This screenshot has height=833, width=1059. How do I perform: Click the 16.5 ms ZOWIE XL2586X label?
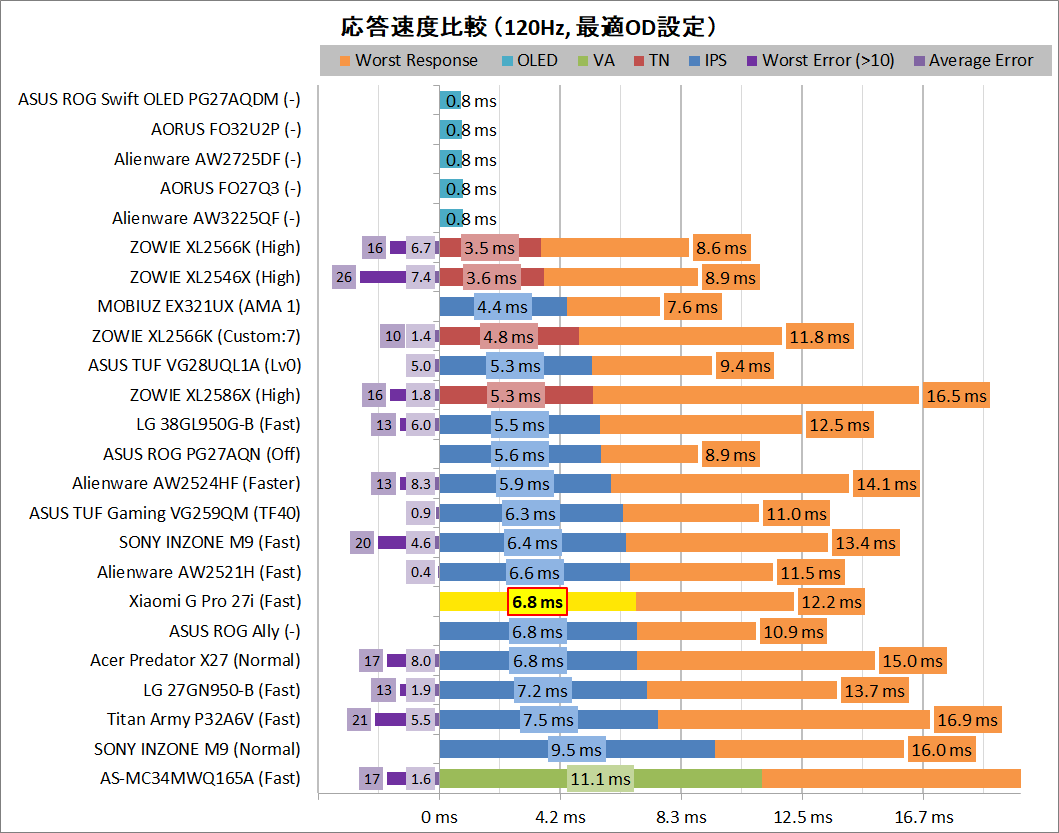(956, 396)
